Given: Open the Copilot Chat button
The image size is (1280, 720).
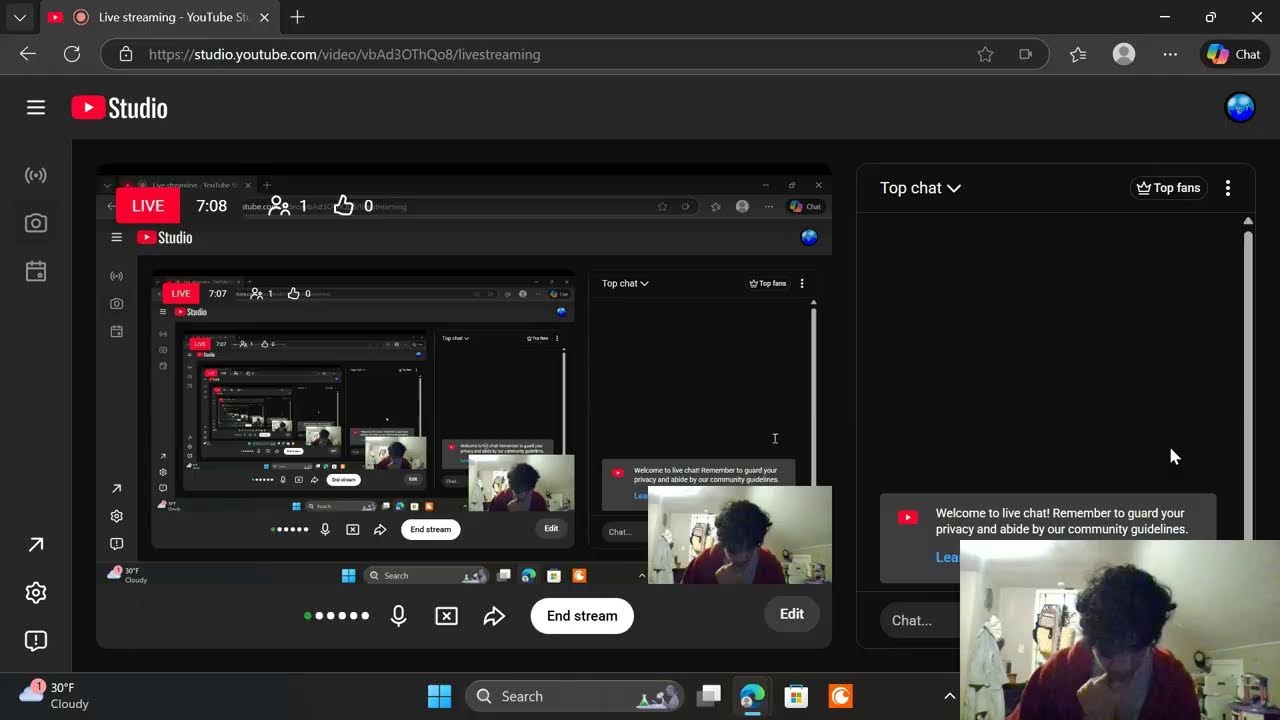Looking at the screenshot, I should coord(1234,54).
